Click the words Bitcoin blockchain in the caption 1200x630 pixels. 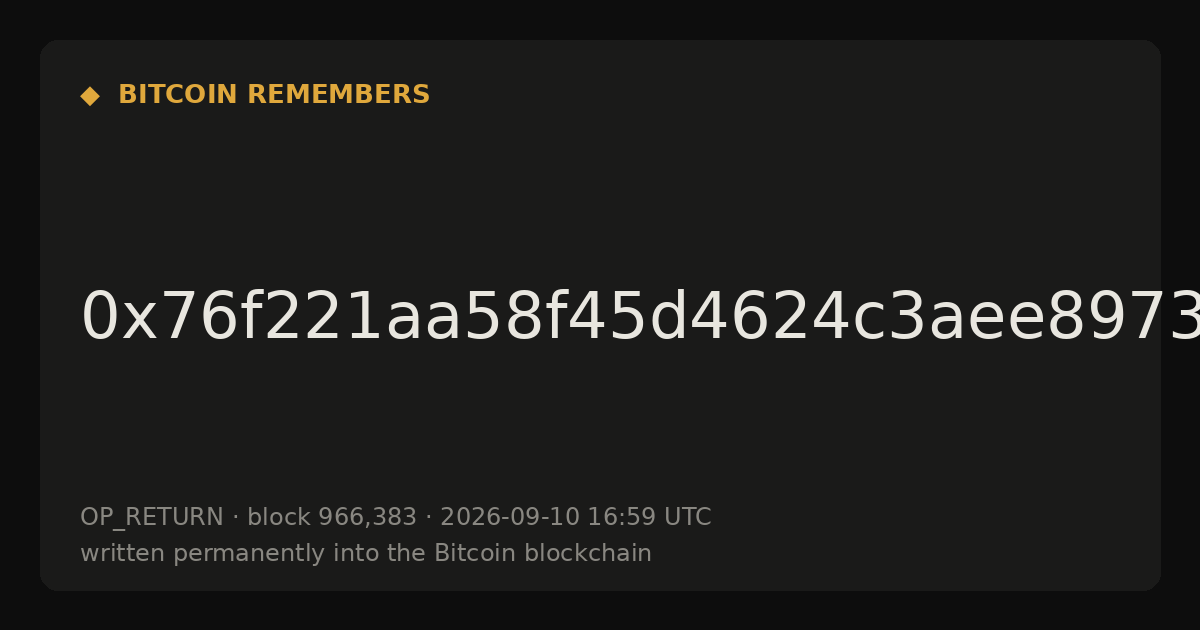(x=543, y=553)
